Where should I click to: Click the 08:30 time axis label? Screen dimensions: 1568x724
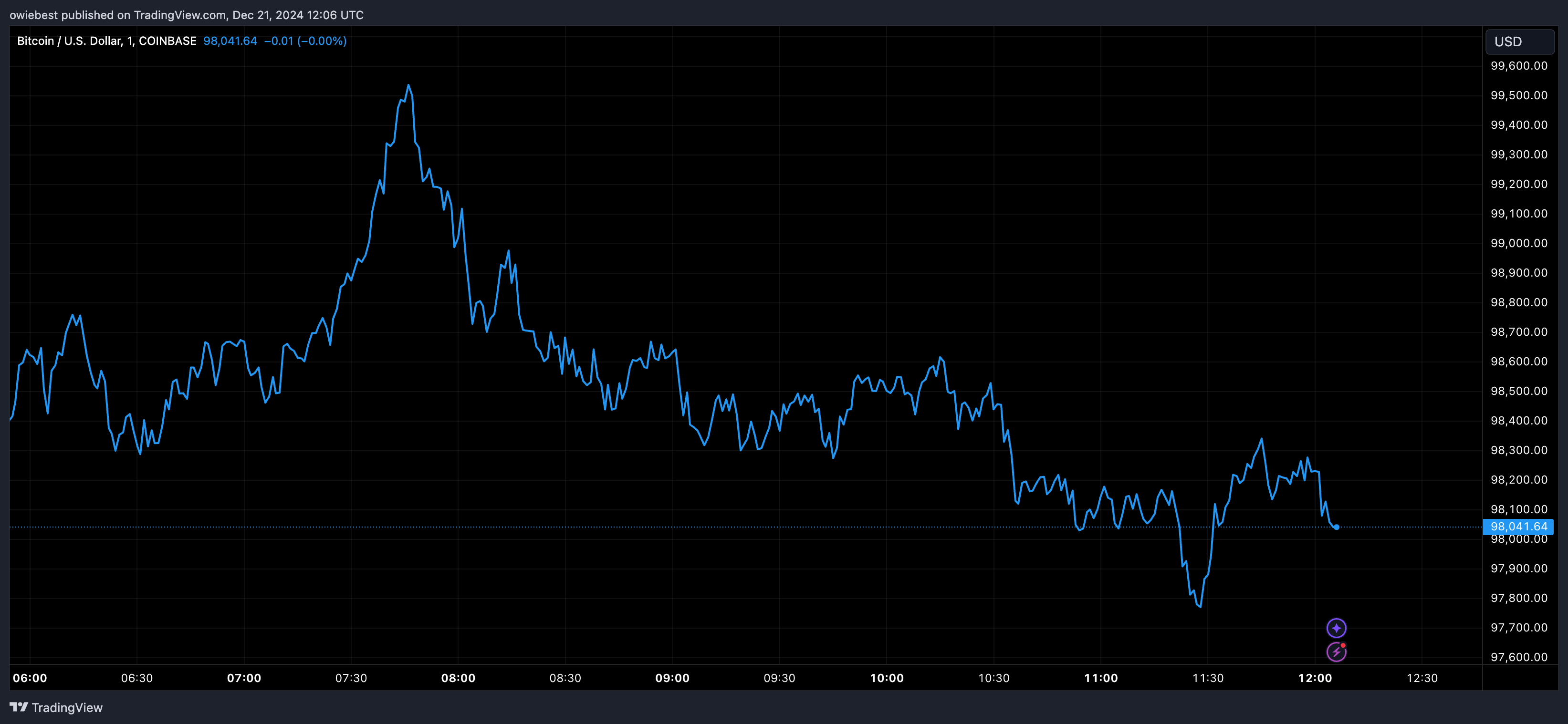coord(565,678)
